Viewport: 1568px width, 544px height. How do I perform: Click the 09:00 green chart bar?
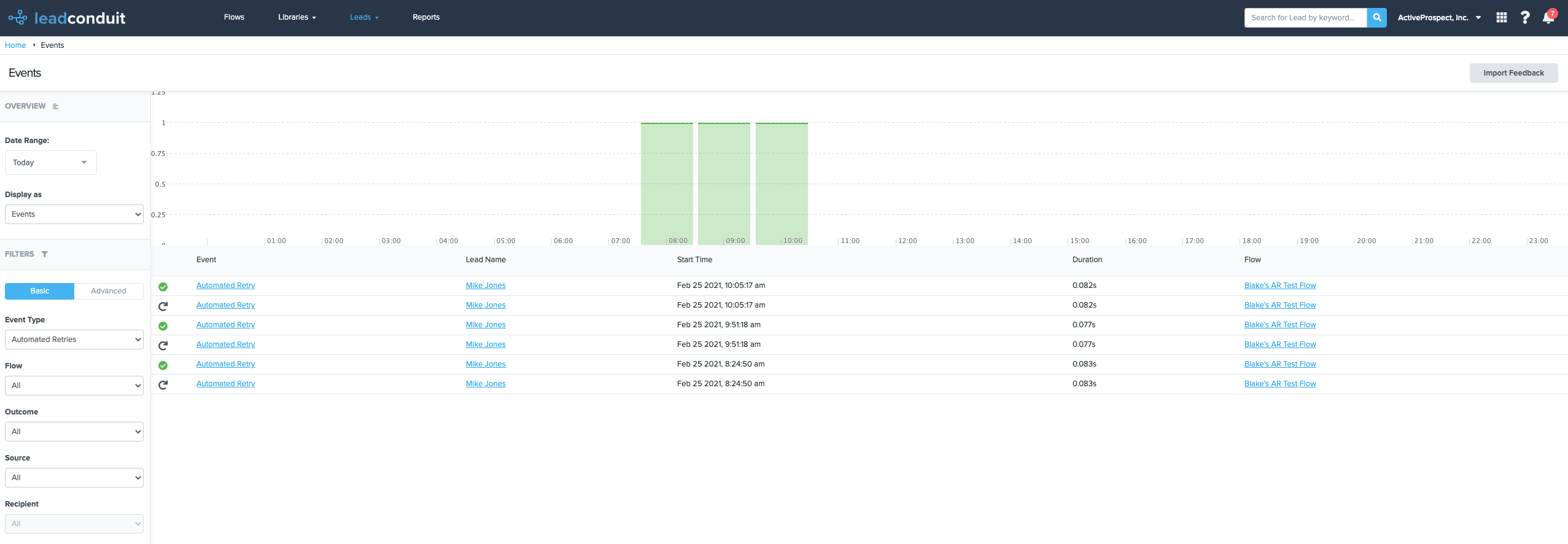[724, 183]
